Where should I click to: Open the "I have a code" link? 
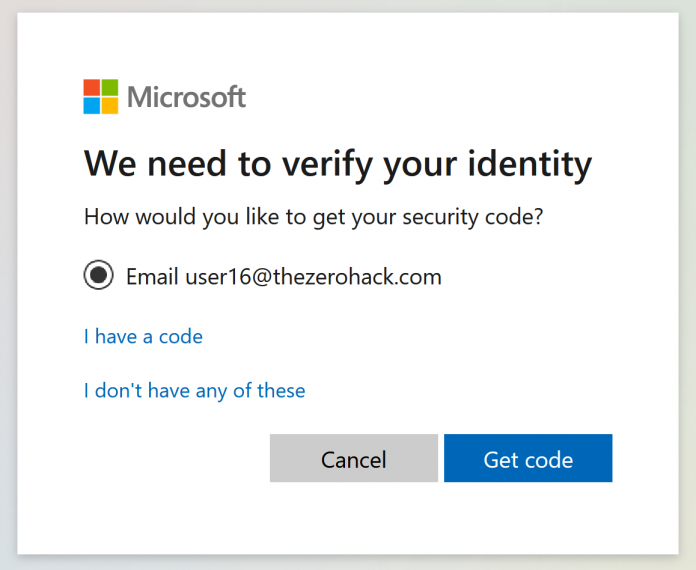click(143, 336)
